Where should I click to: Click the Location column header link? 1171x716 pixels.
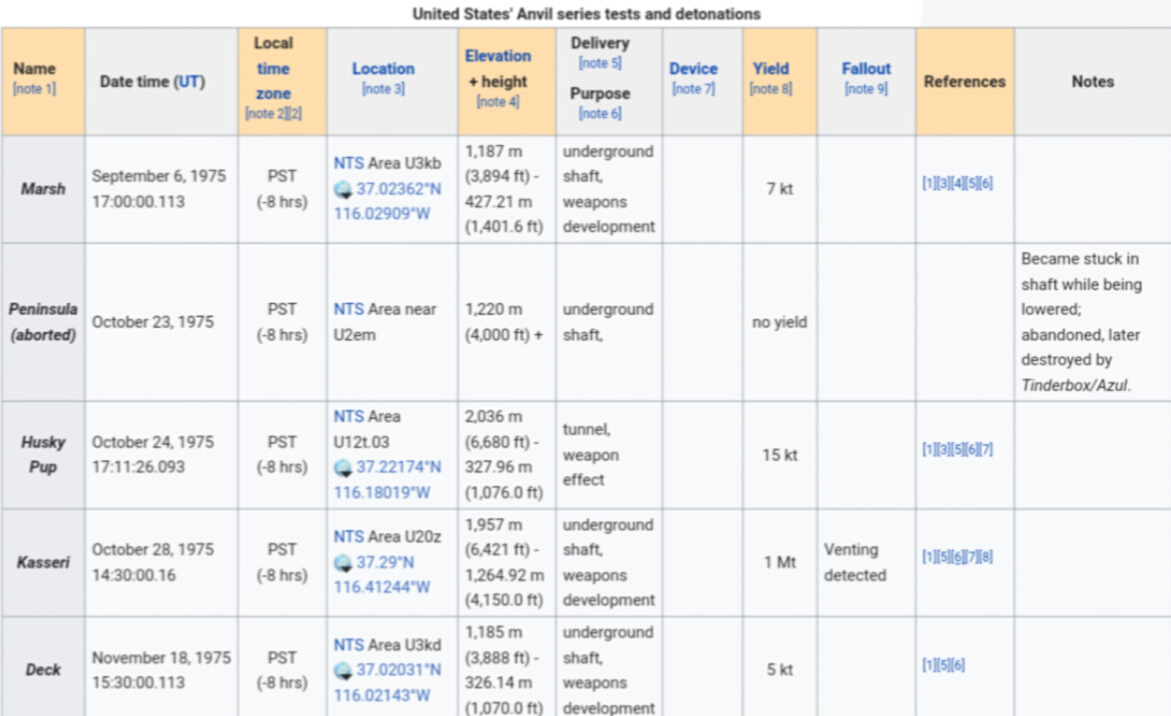coord(383,69)
